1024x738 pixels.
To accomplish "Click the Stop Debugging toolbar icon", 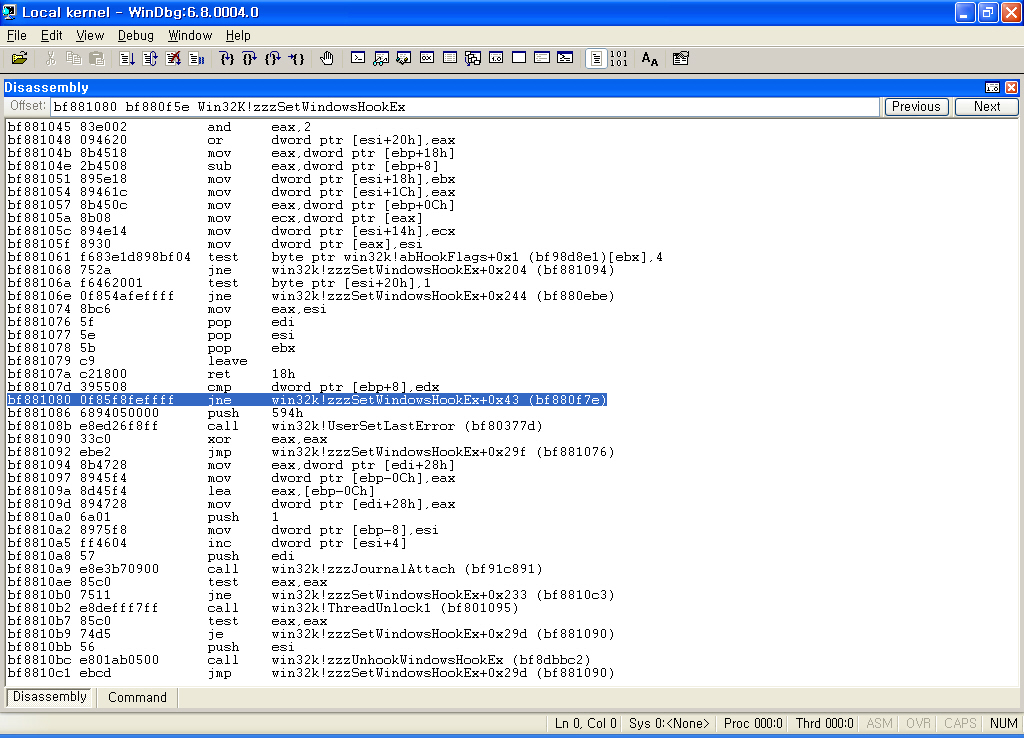I will 173,59.
